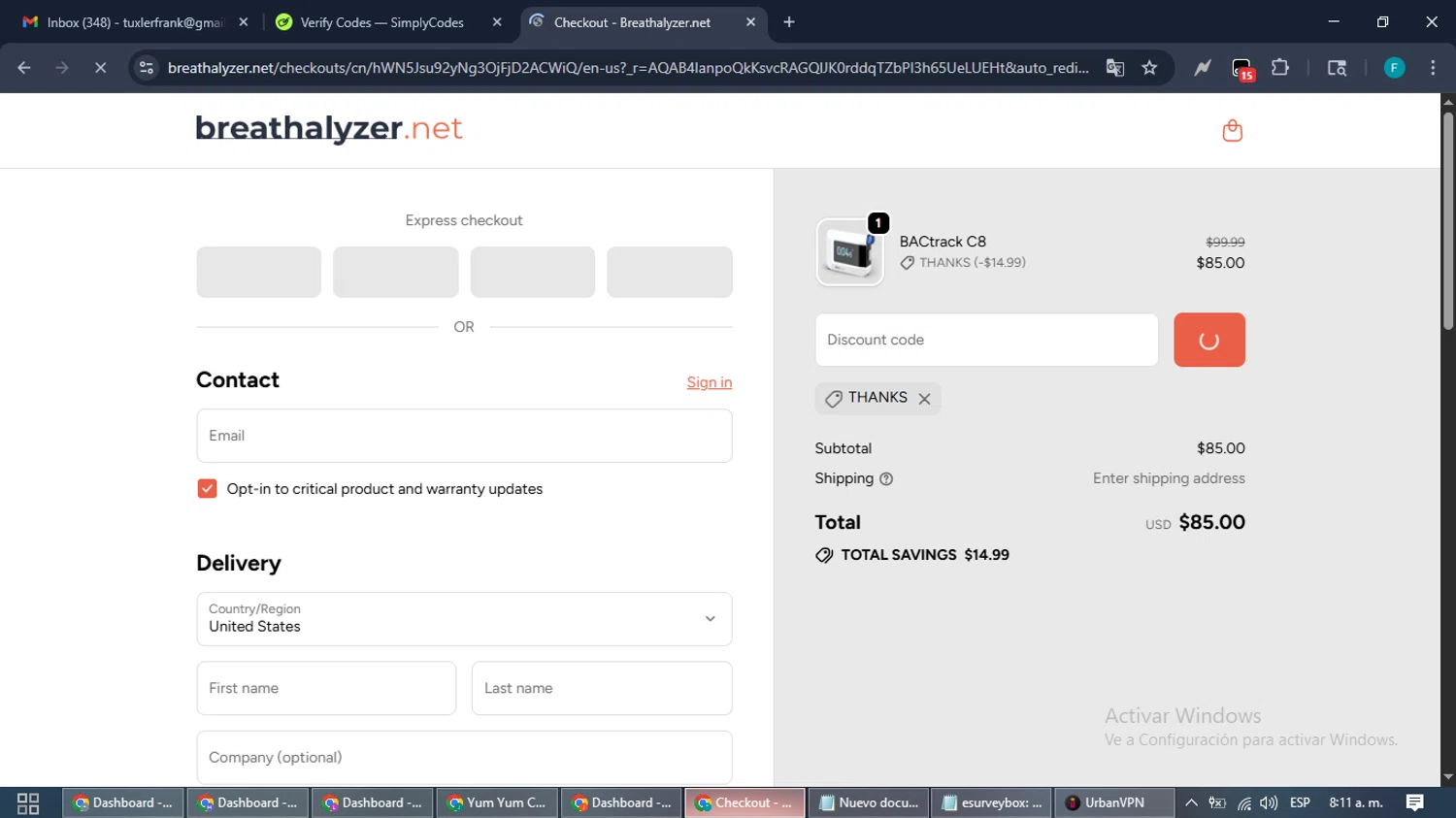Open Nuevo docu... taskbar window
1456x818 pixels.
869,802
